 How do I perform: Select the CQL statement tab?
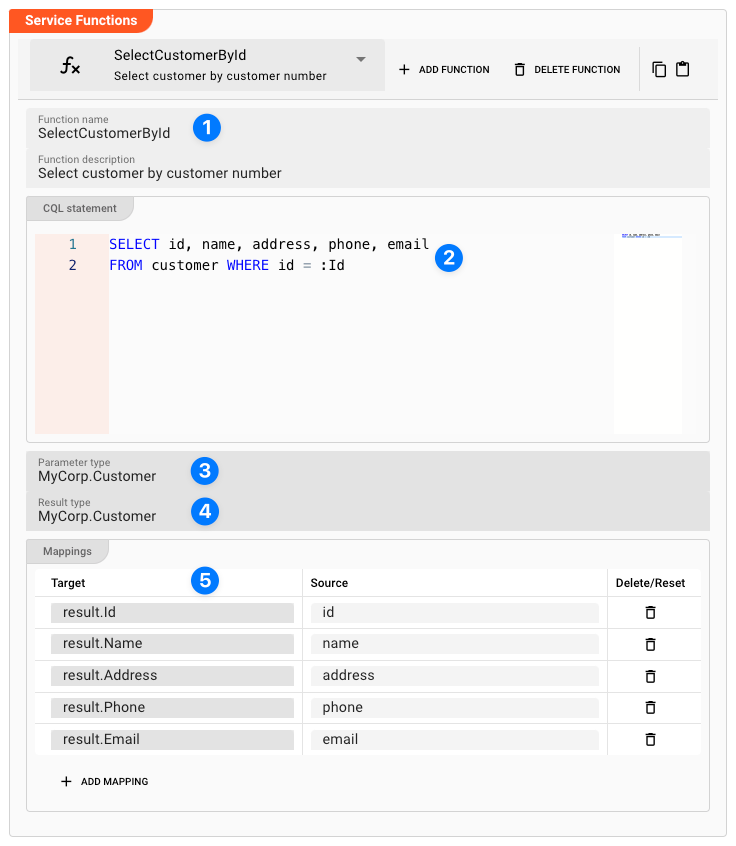click(x=79, y=209)
